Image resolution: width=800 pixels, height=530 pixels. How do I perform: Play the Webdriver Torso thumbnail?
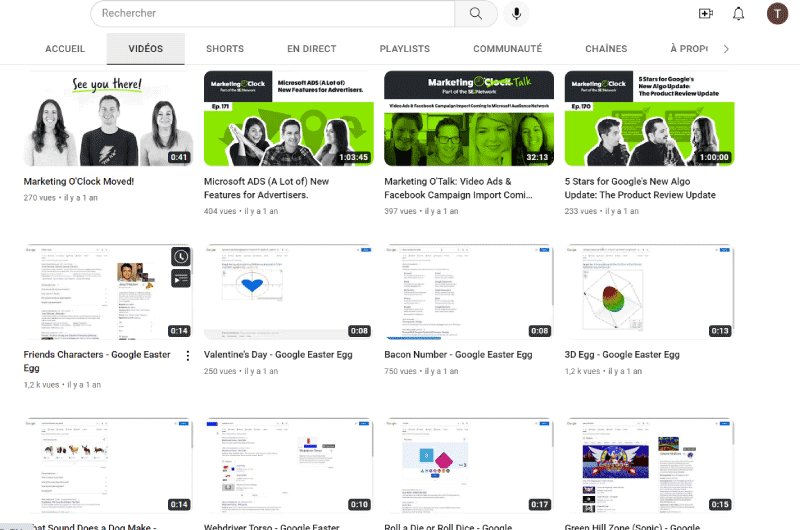coord(289,465)
